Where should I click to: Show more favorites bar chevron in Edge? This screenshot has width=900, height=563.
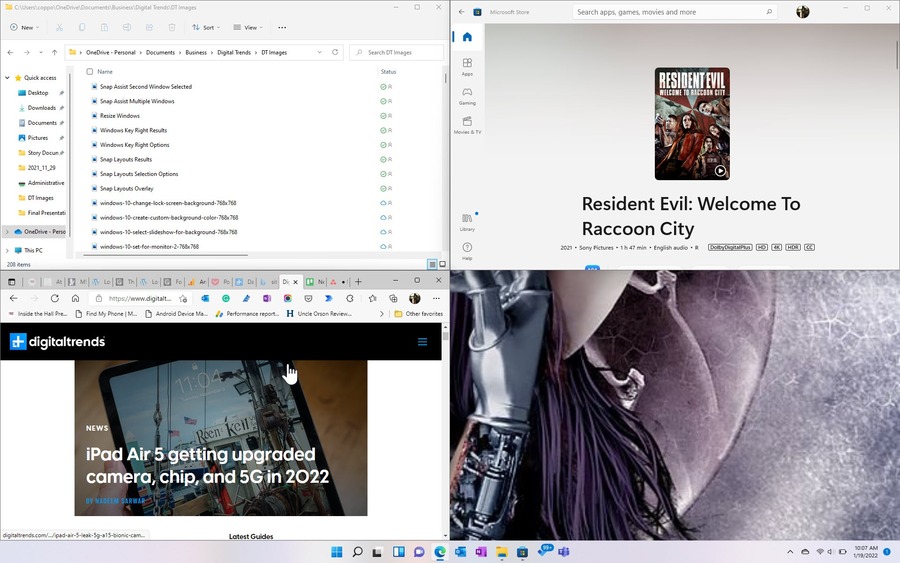click(382, 314)
